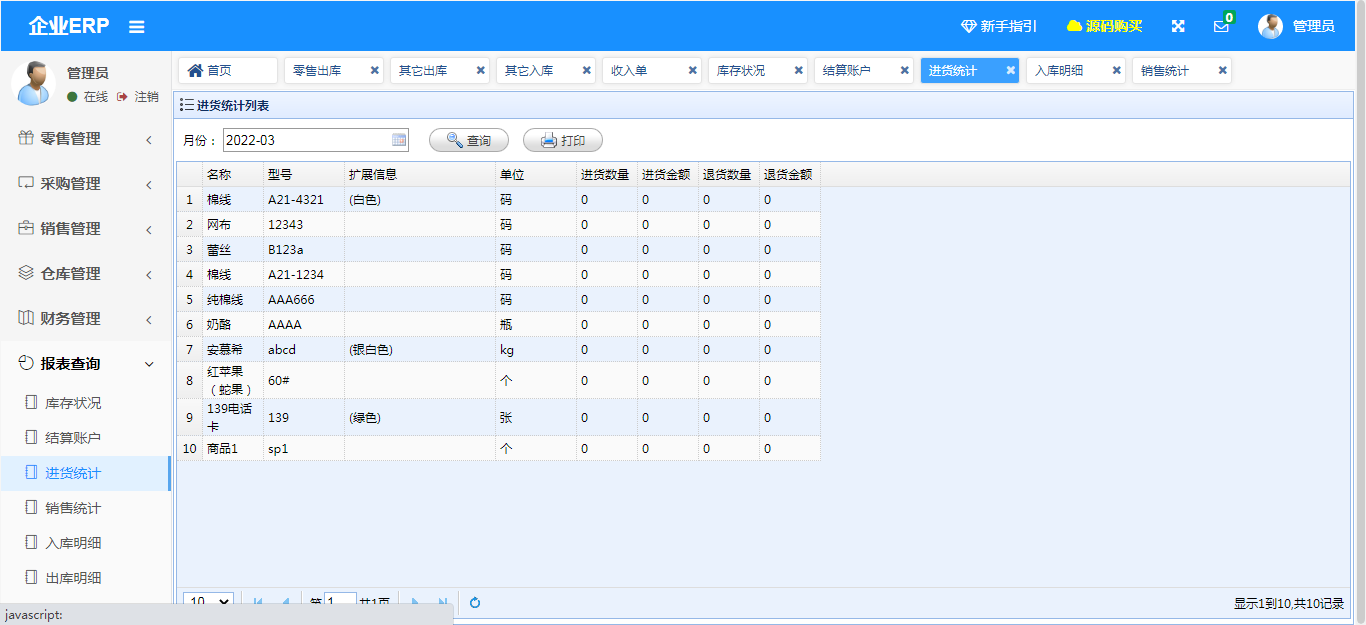Click the hamburger menu icon

pos(137,27)
